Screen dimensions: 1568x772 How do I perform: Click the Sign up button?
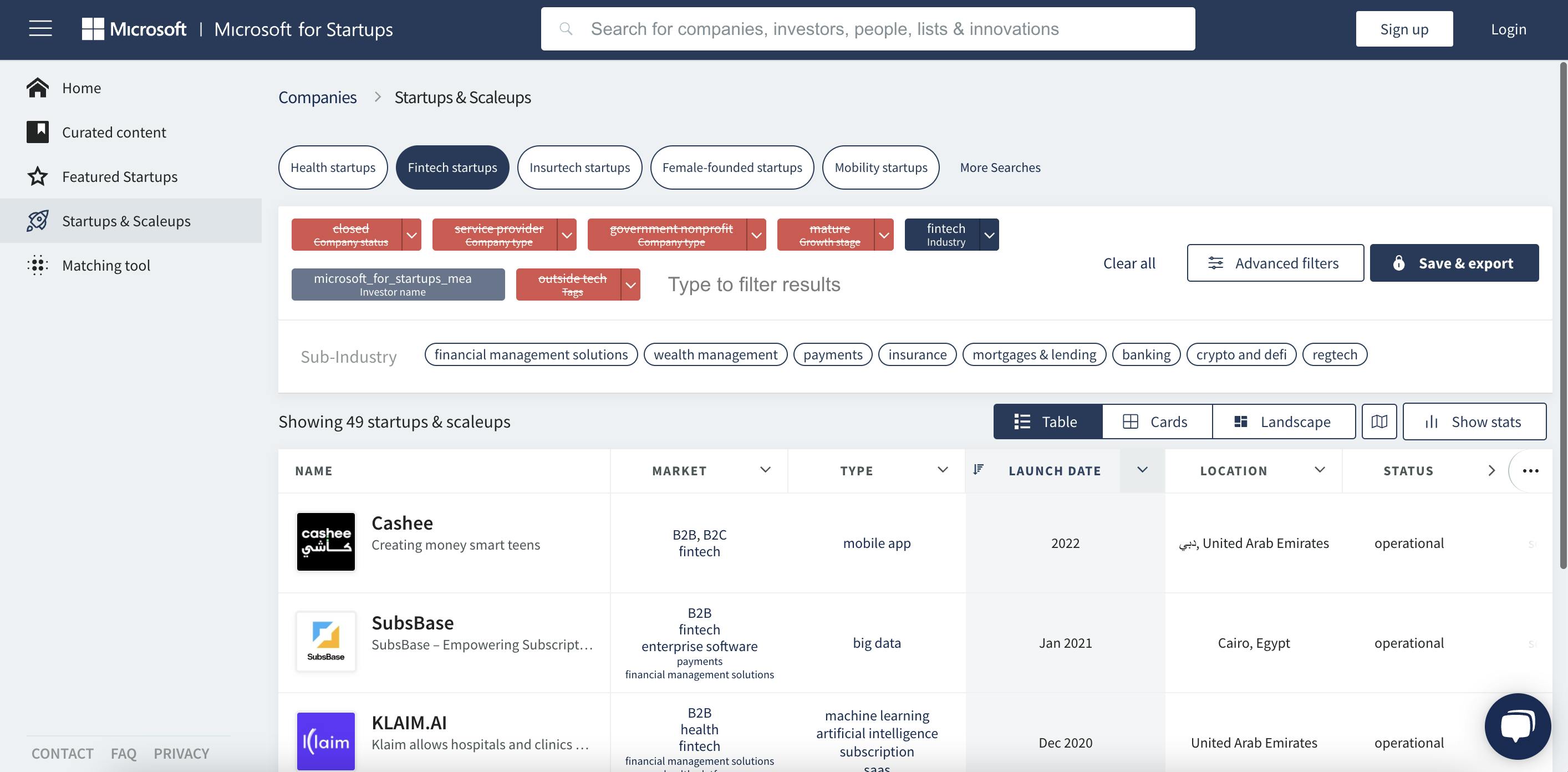1404,29
